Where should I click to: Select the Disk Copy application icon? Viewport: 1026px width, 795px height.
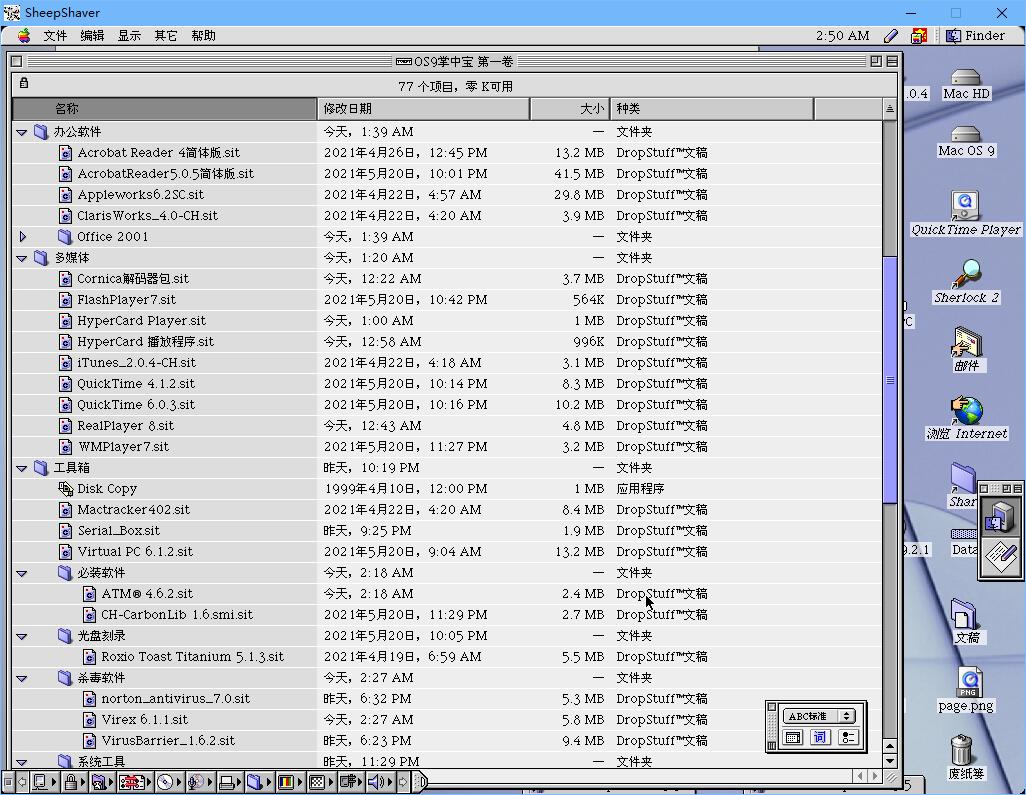coord(65,489)
